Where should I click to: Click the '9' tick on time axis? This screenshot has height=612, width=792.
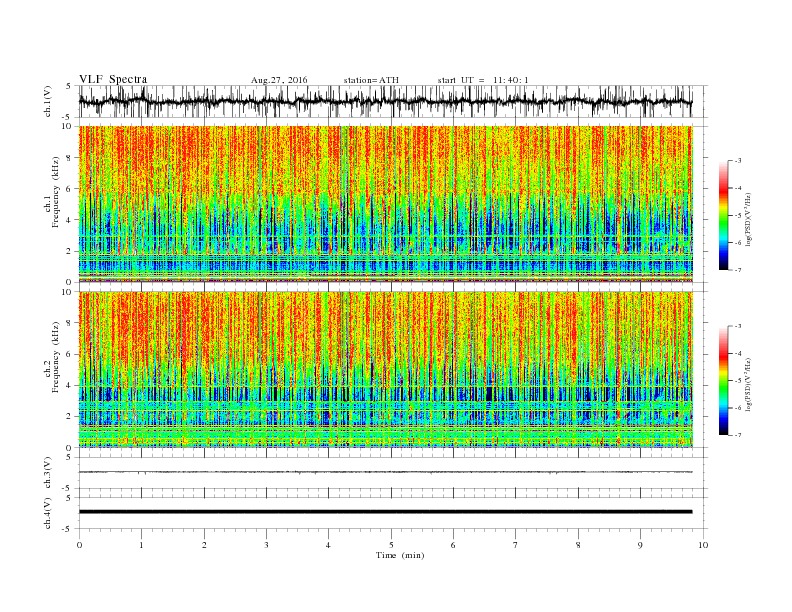click(x=640, y=545)
